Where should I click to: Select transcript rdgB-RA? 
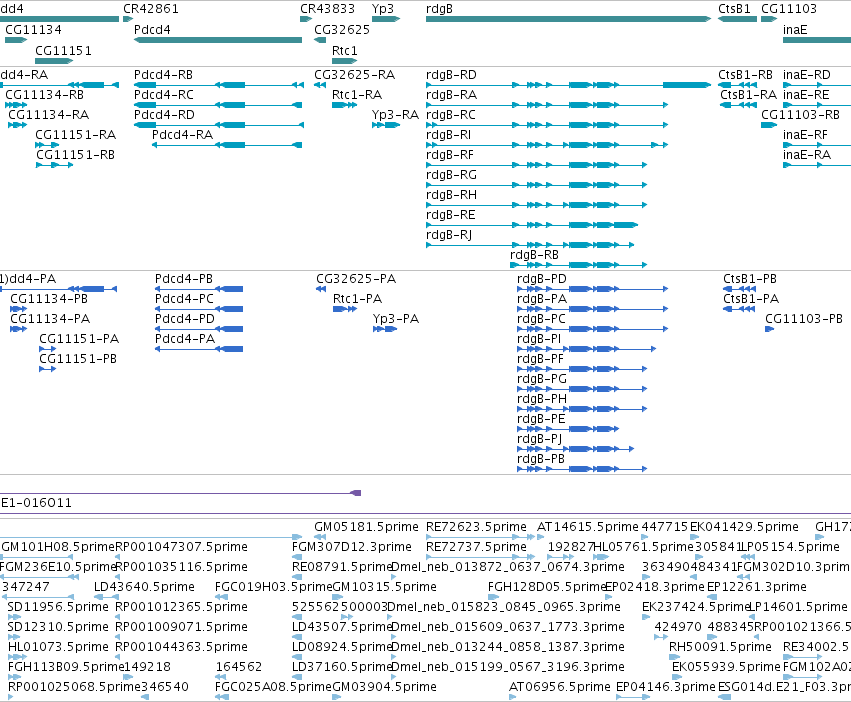point(451,95)
